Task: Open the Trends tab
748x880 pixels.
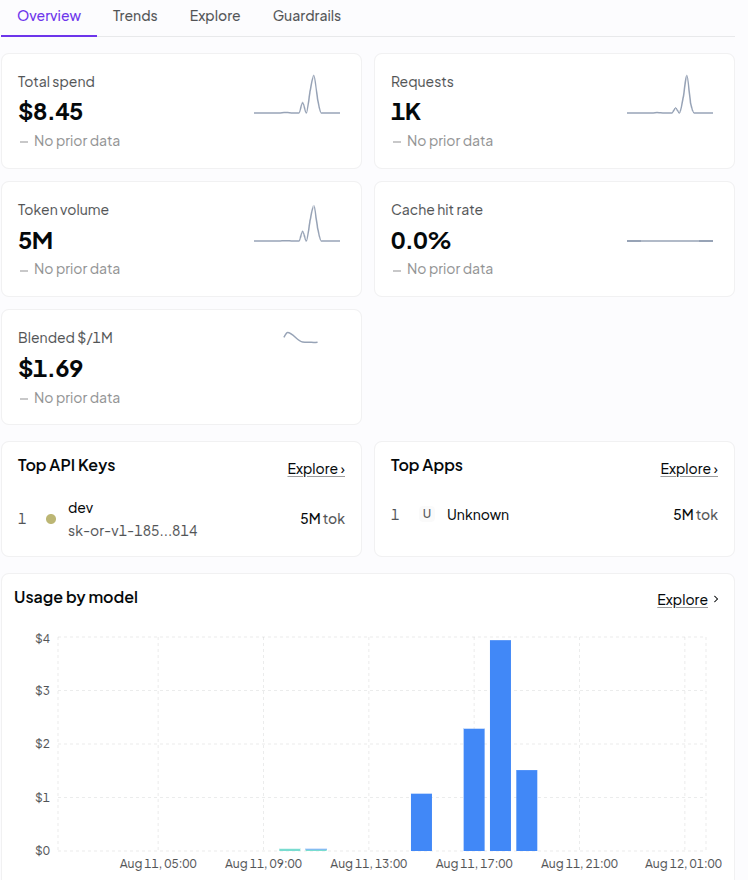Action: tap(135, 16)
